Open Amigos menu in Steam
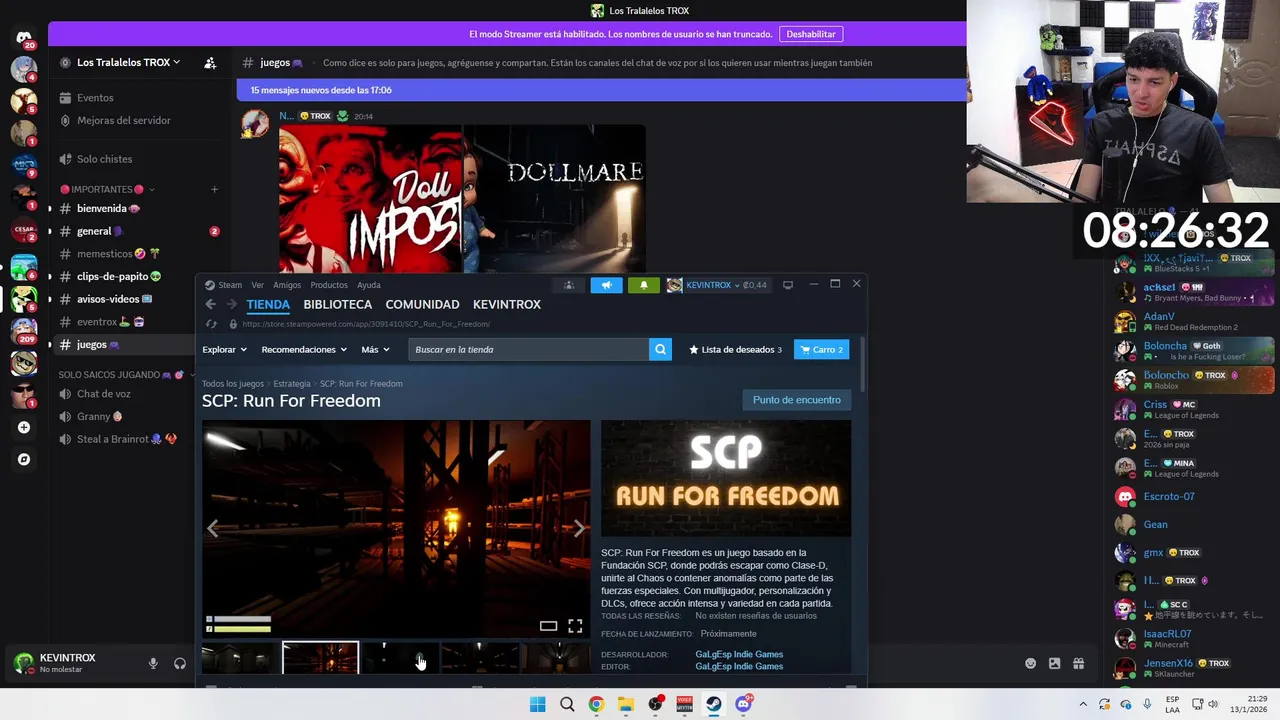Screen dimensions: 1280x720 287,285
